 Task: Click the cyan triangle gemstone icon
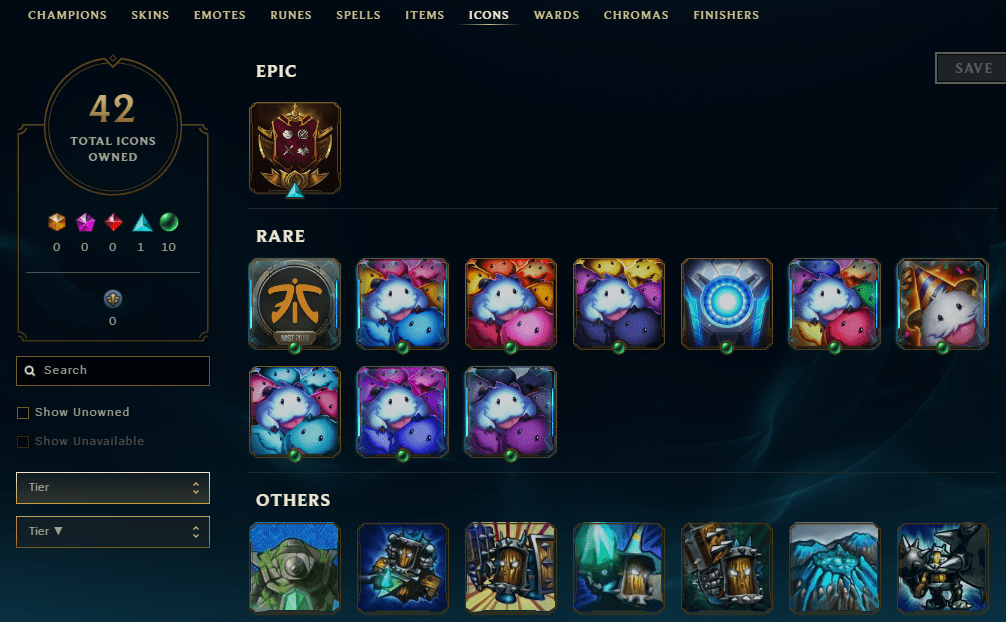(x=142, y=223)
